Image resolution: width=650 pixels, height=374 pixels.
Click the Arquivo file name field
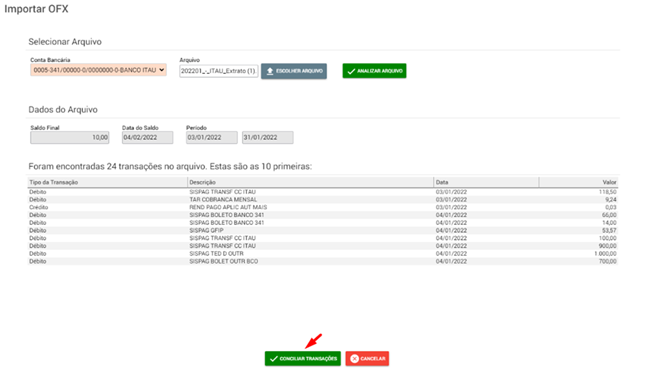tap(219, 71)
